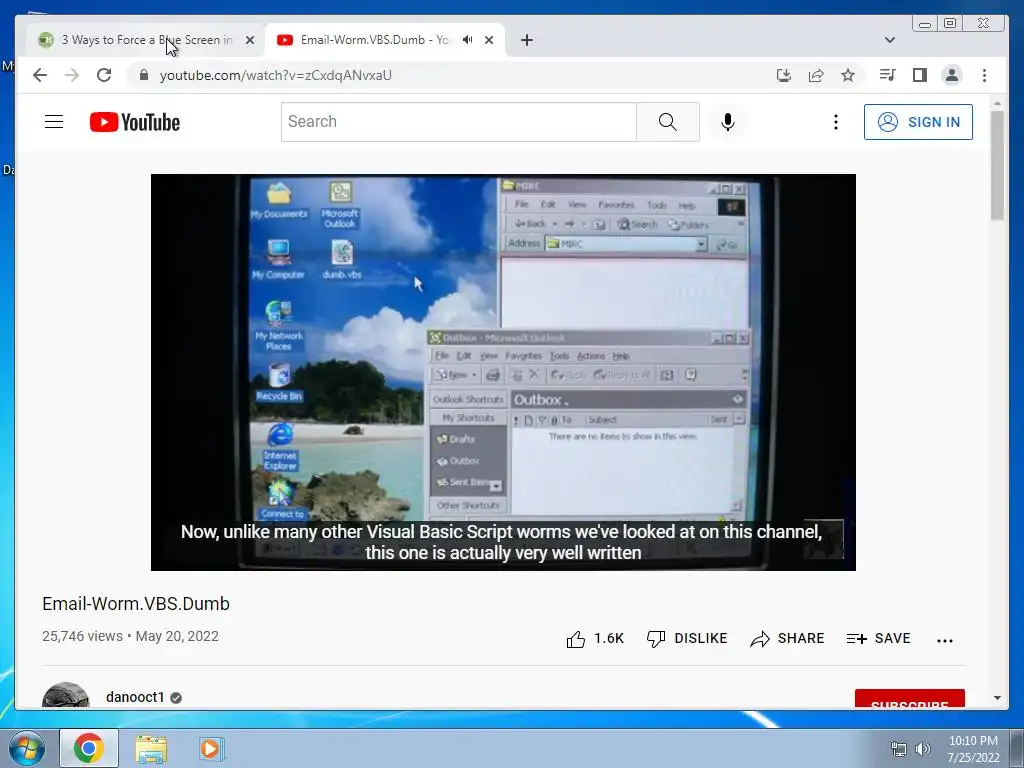Click into the YouTube Search box
The width and height of the screenshot is (1024, 768).
tap(458, 121)
